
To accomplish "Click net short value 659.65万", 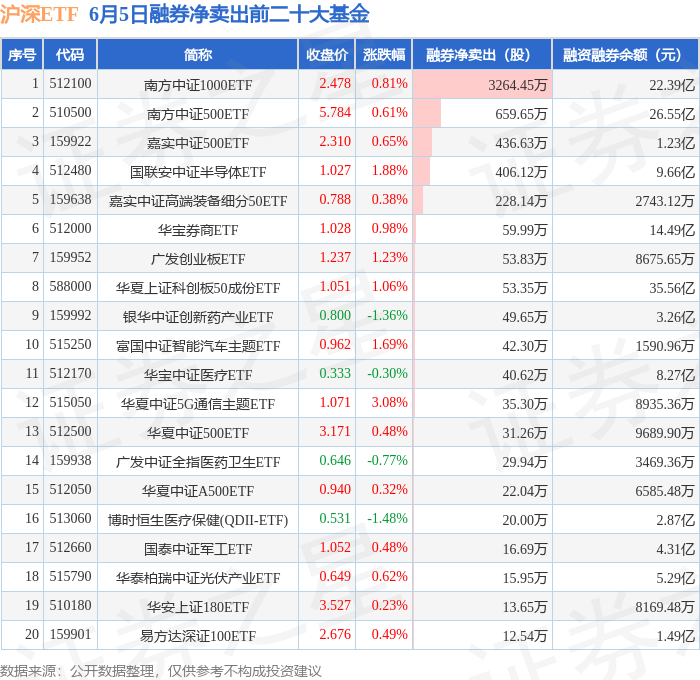I will (521, 114).
